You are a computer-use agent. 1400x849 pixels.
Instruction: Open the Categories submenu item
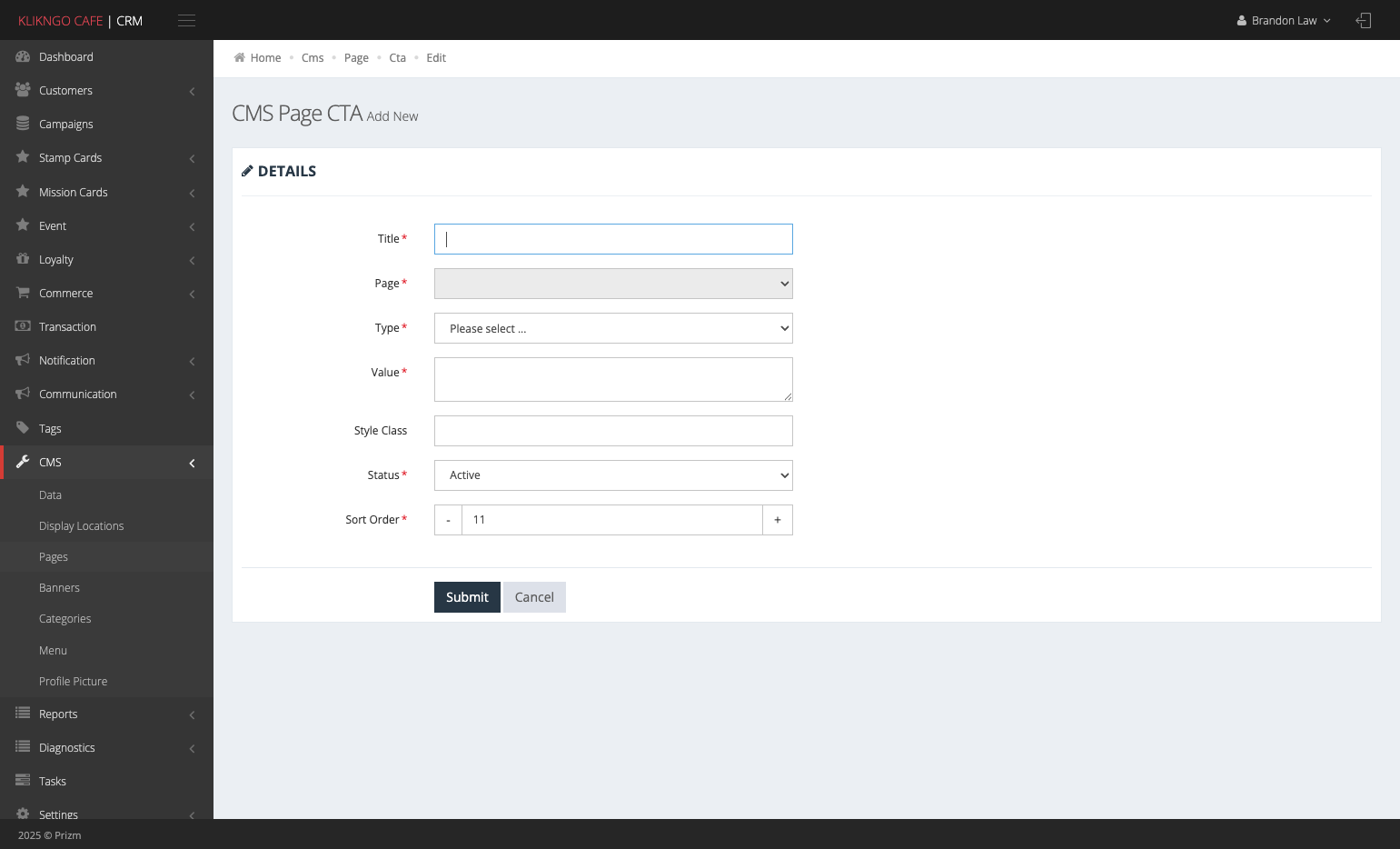65,619
